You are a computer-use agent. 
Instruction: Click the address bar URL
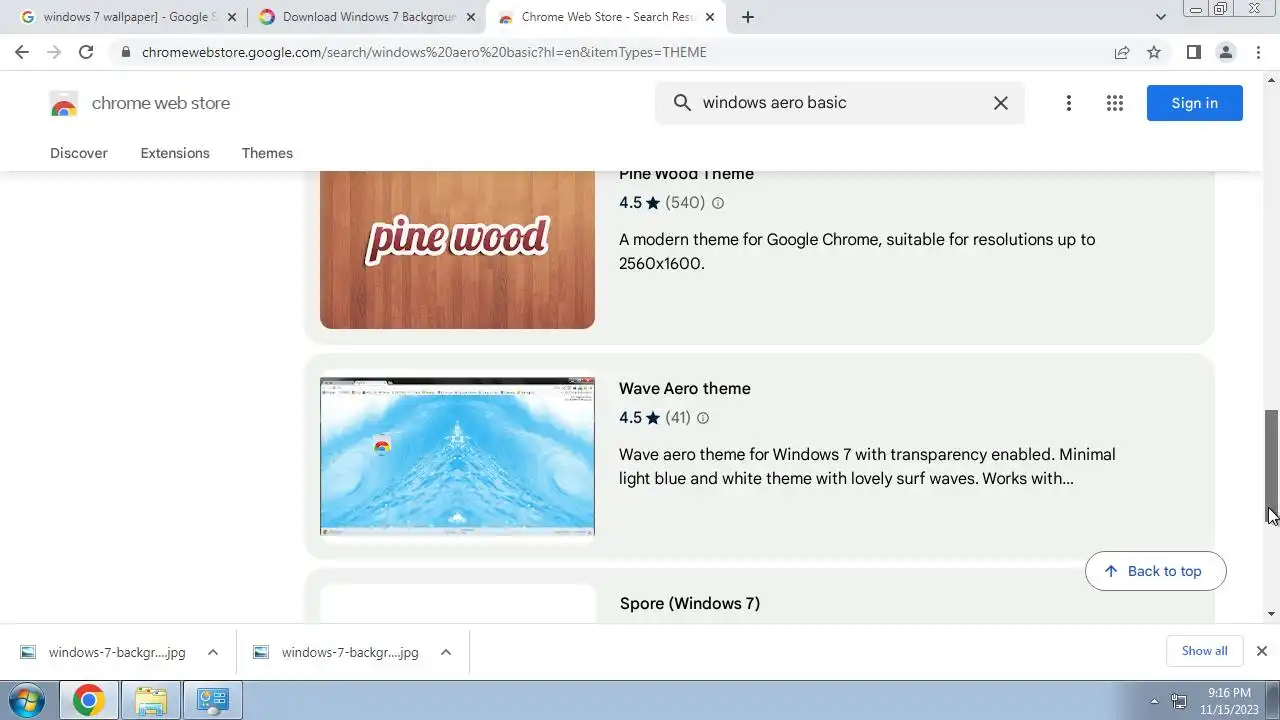424,52
